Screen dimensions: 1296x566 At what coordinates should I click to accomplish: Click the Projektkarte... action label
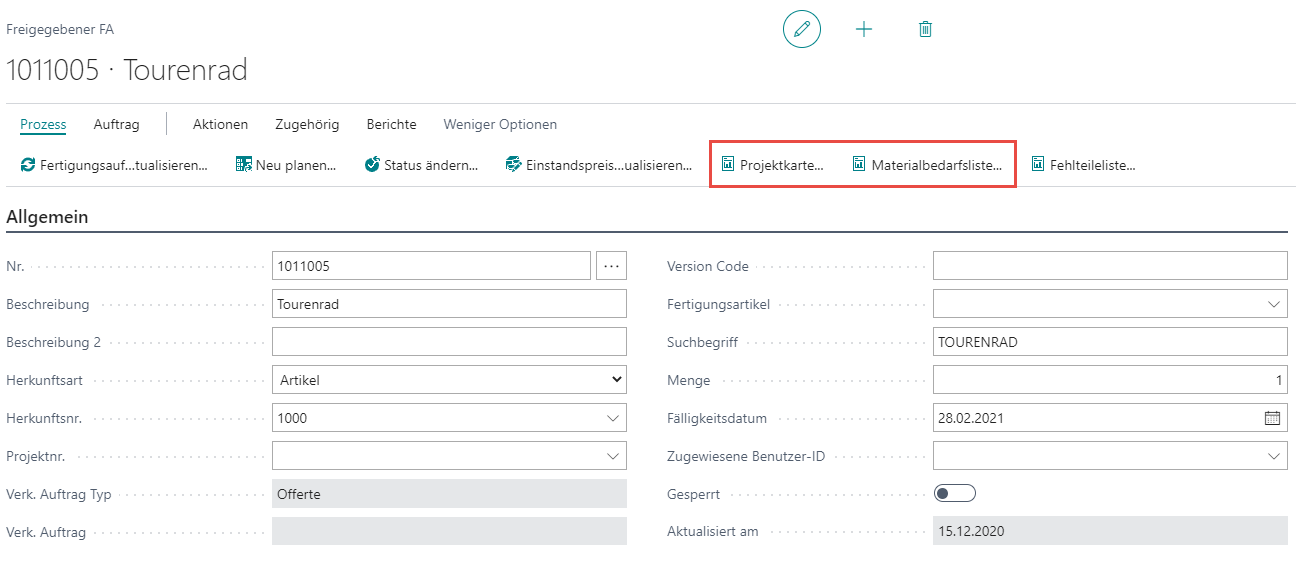point(782,165)
